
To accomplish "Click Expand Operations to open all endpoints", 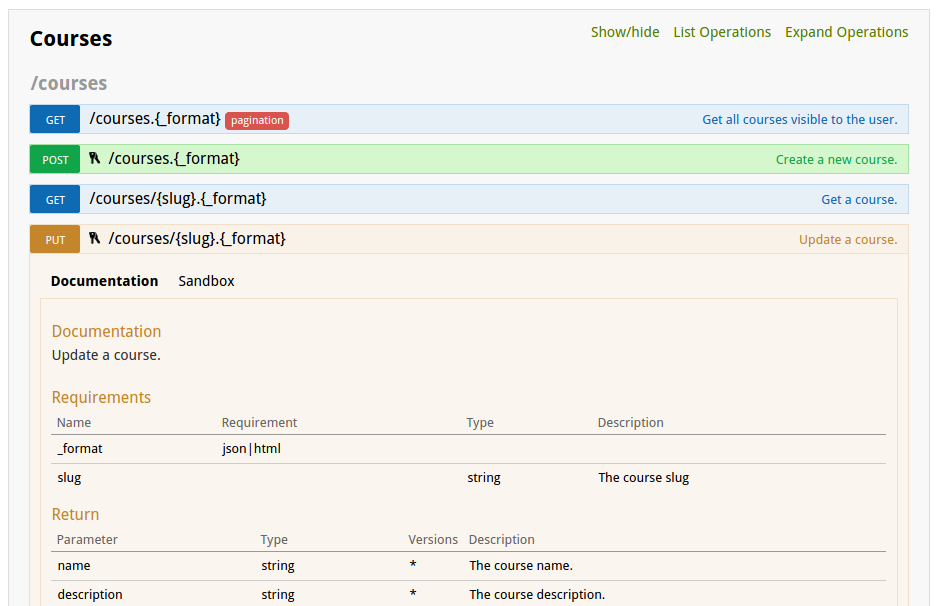I will 846,32.
